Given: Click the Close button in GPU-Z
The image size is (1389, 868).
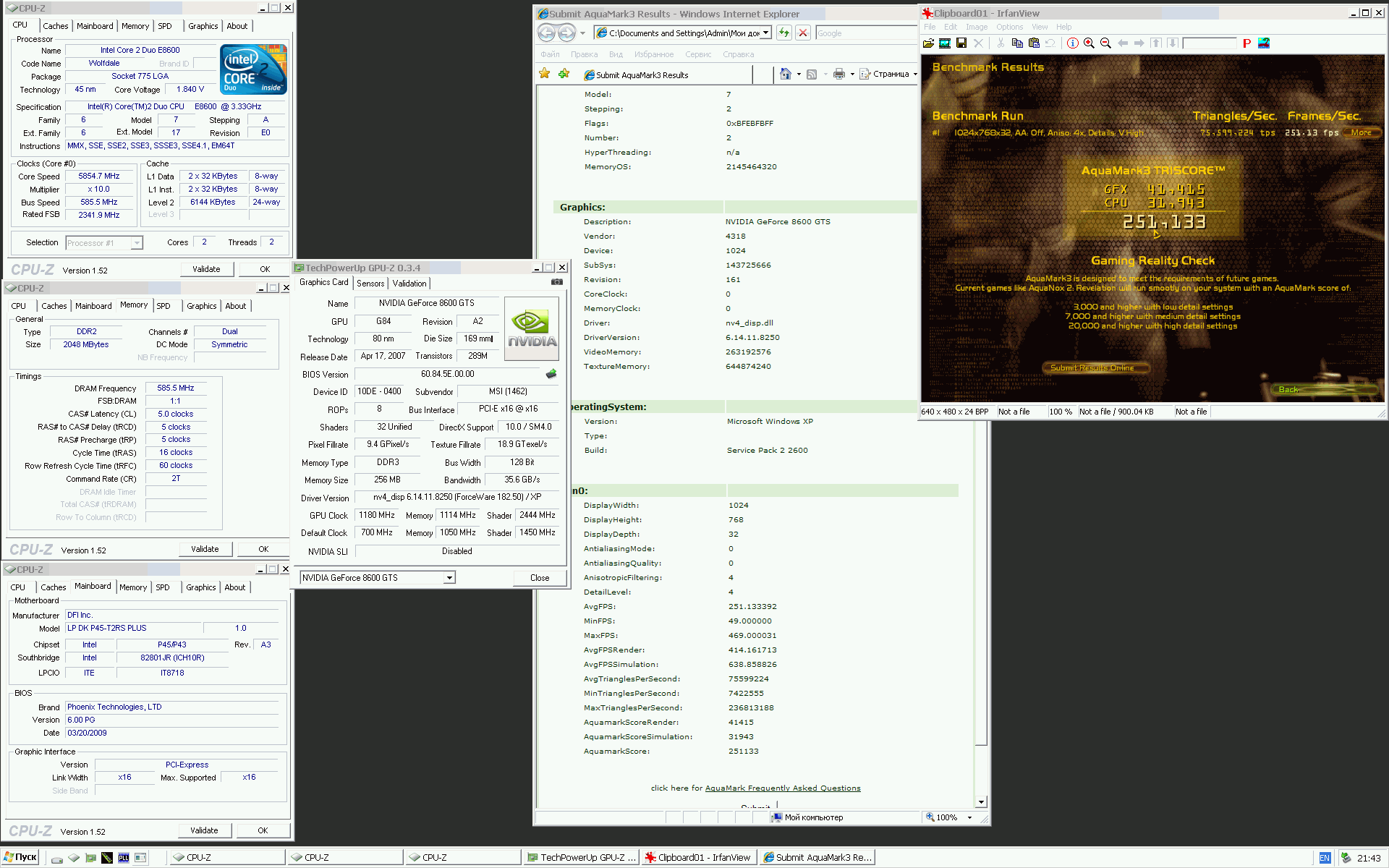Looking at the screenshot, I should [540, 578].
